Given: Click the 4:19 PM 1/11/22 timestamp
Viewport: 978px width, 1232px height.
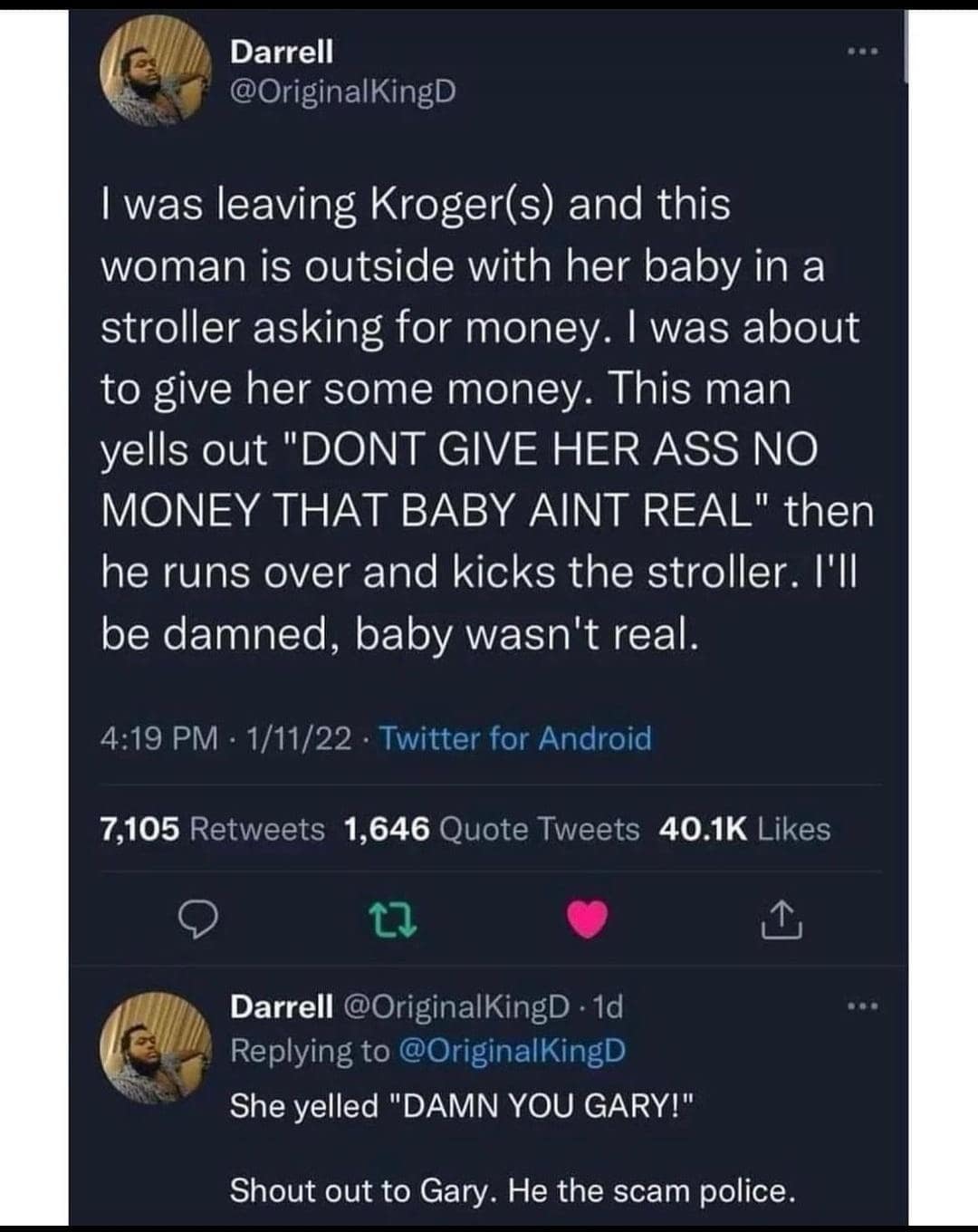Looking at the screenshot, I should coord(226,738).
